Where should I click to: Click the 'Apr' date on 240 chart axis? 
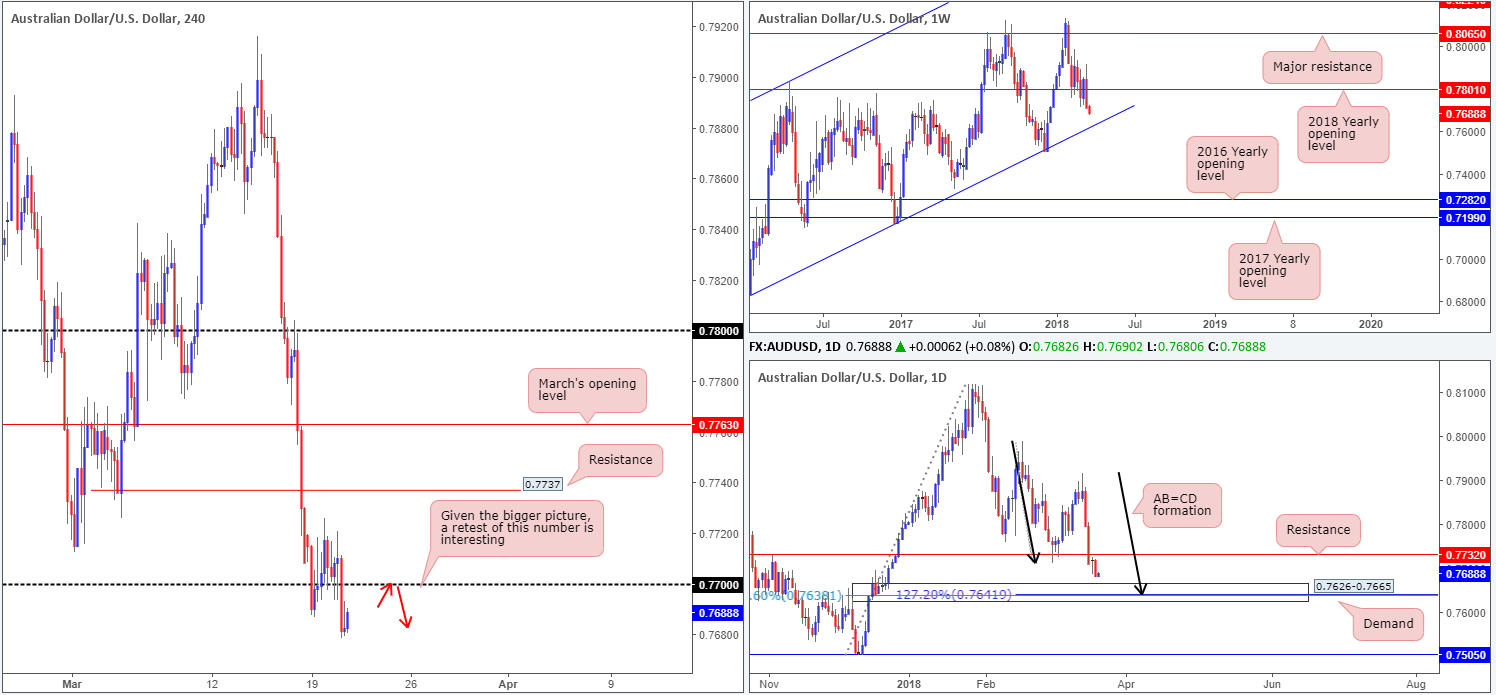click(x=507, y=684)
